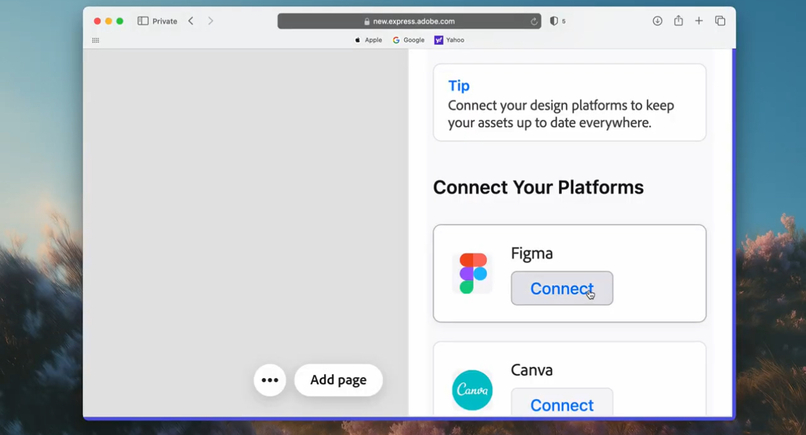Connect the Figma platform
Viewport: 806px width, 435px height.
562,288
